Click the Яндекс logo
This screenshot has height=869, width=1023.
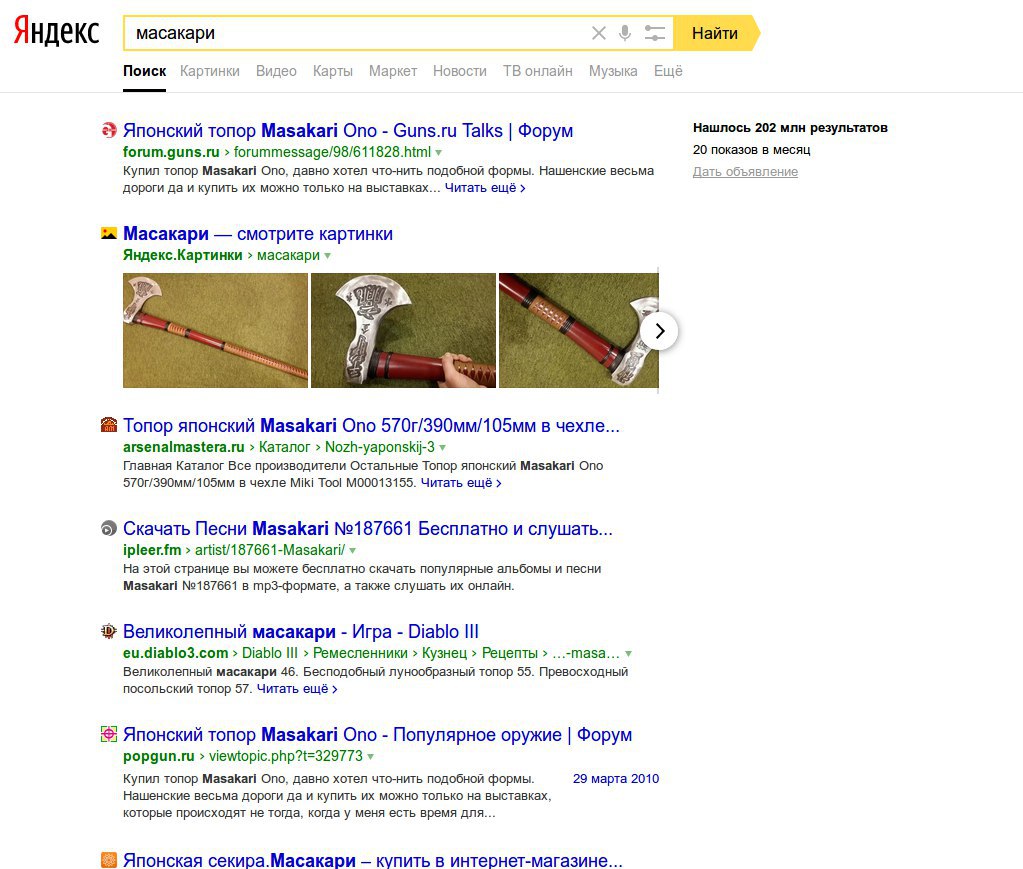tap(56, 32)
